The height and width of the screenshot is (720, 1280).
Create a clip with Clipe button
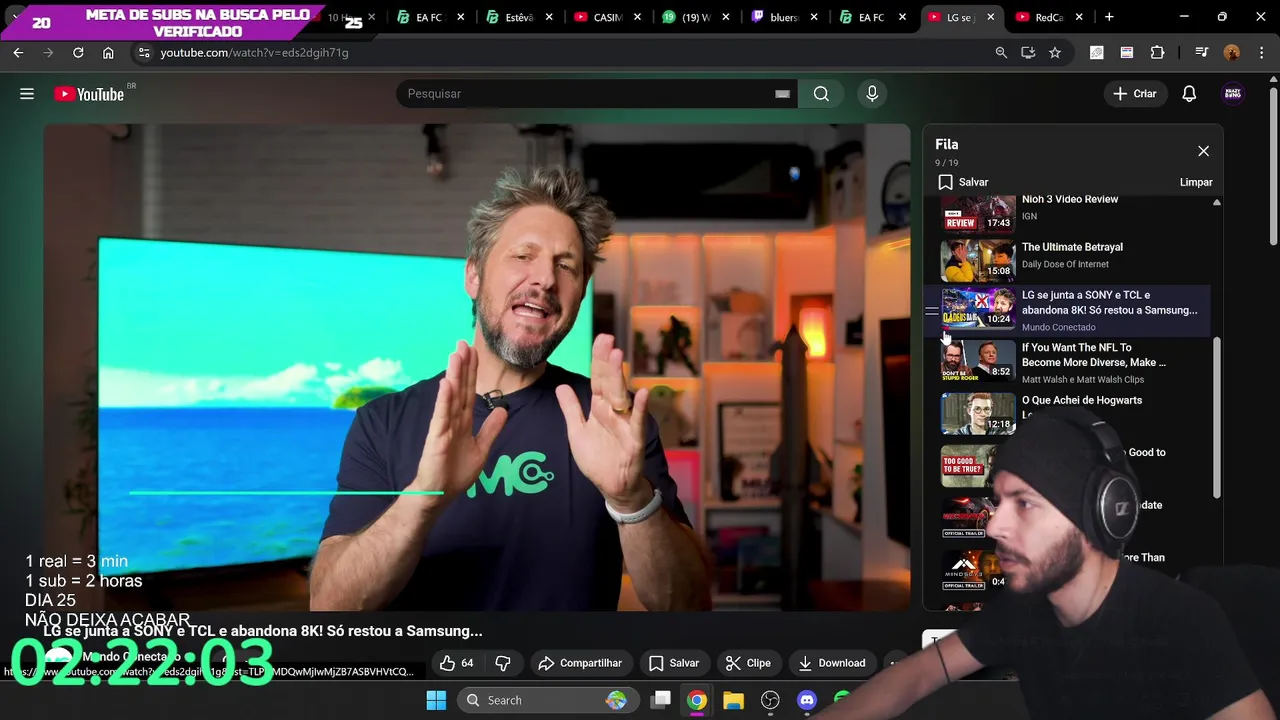tap(748, 663)
